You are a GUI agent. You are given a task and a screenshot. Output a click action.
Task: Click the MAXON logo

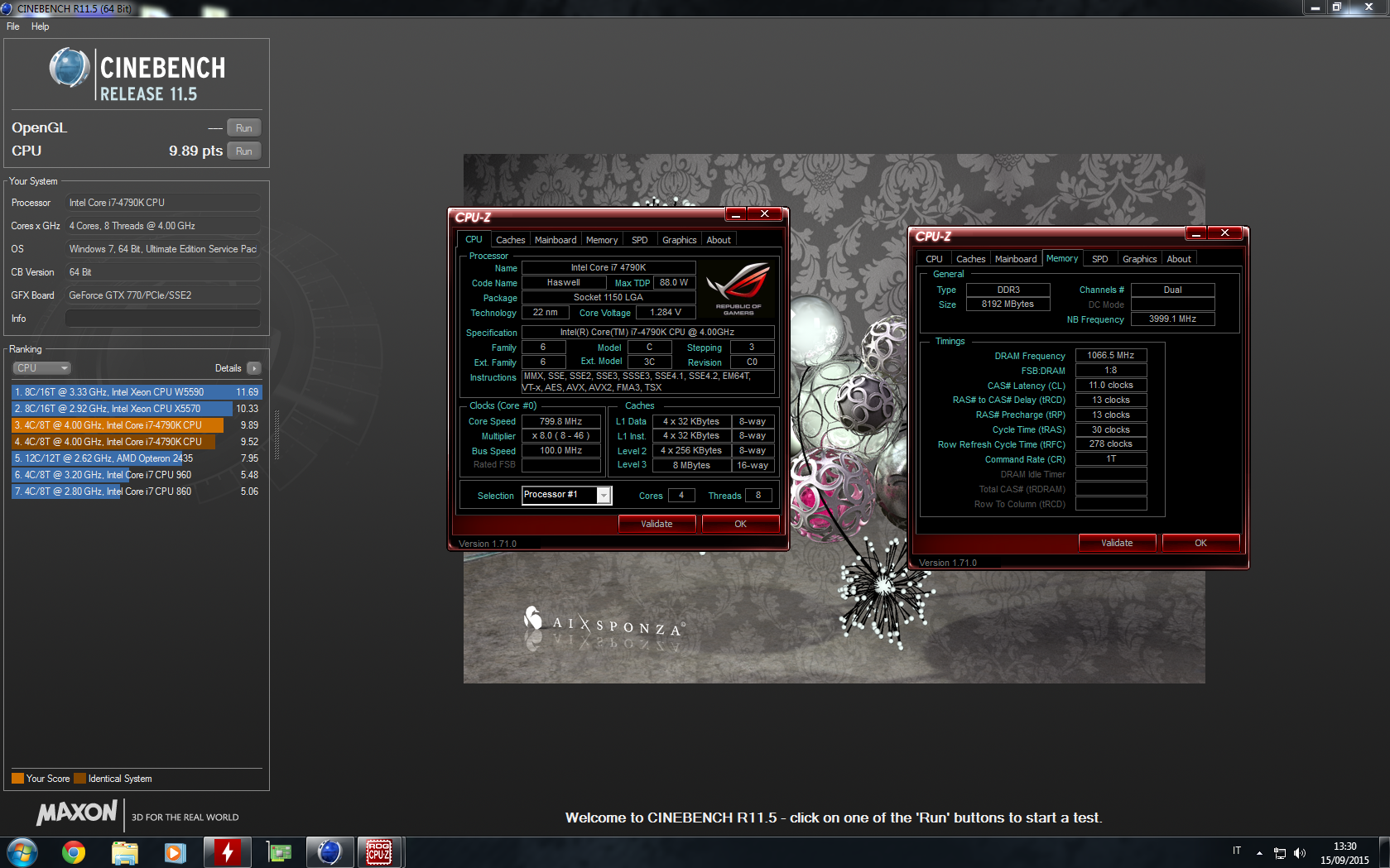click(x=76, y=813)
